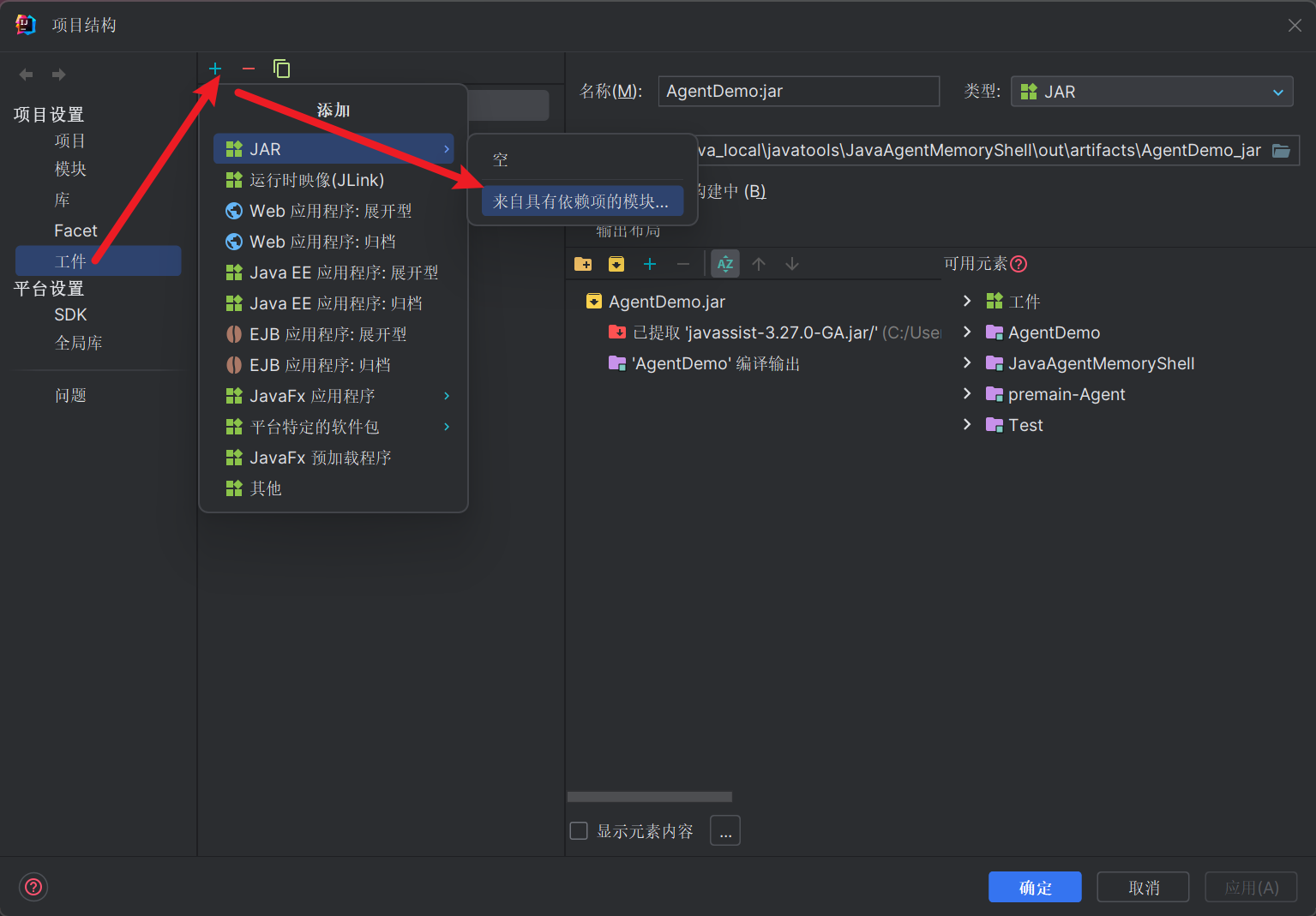Click the remove element minus icon in output layout
Image resolution: width=1316 pixels, height=916 pixels.
[x=683, y=264]
